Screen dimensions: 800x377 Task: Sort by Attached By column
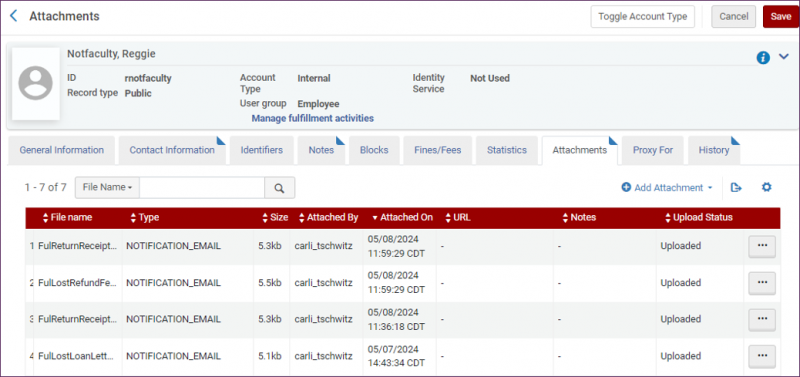328,217
